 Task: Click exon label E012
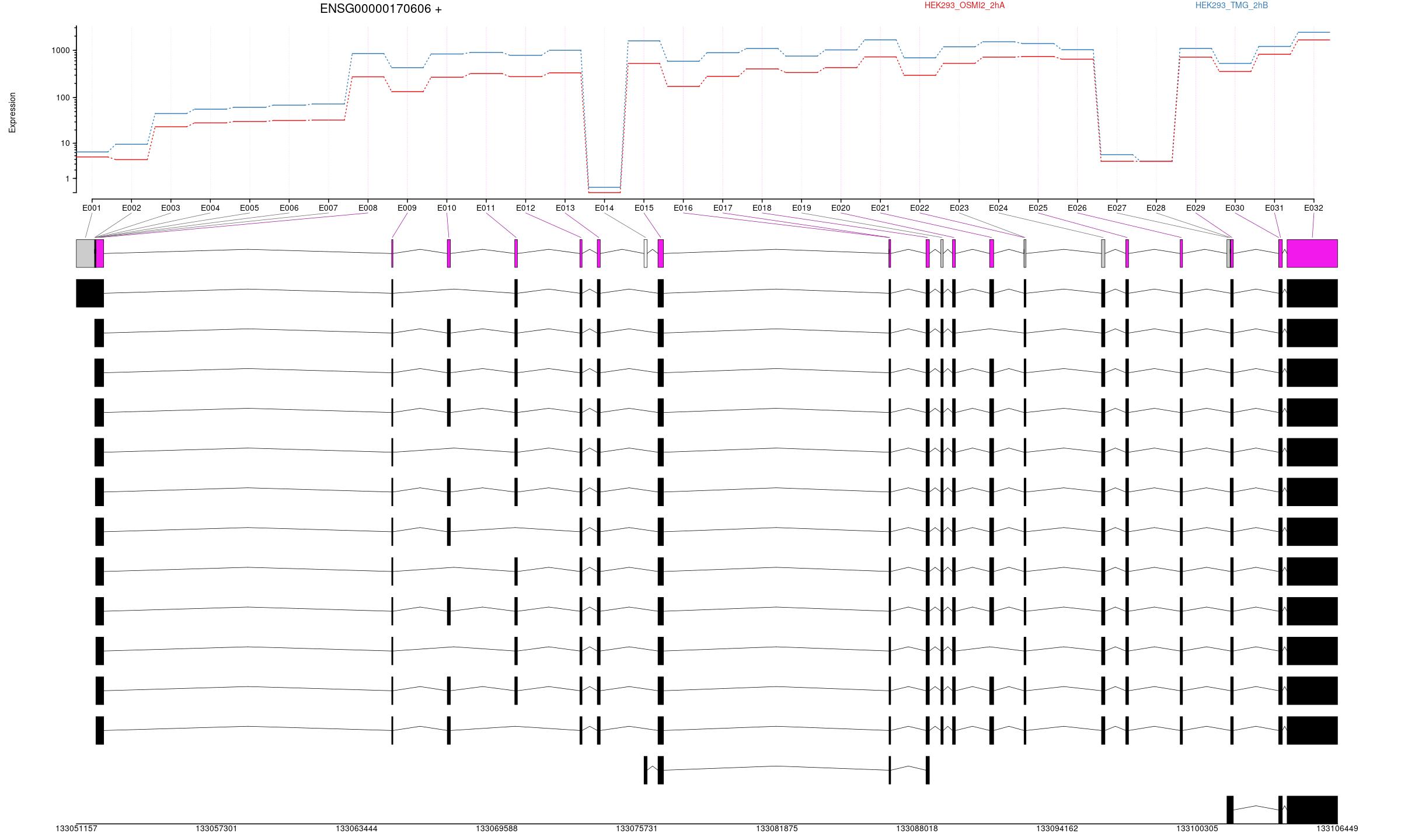pyautogui.click(x=525, y=208)
